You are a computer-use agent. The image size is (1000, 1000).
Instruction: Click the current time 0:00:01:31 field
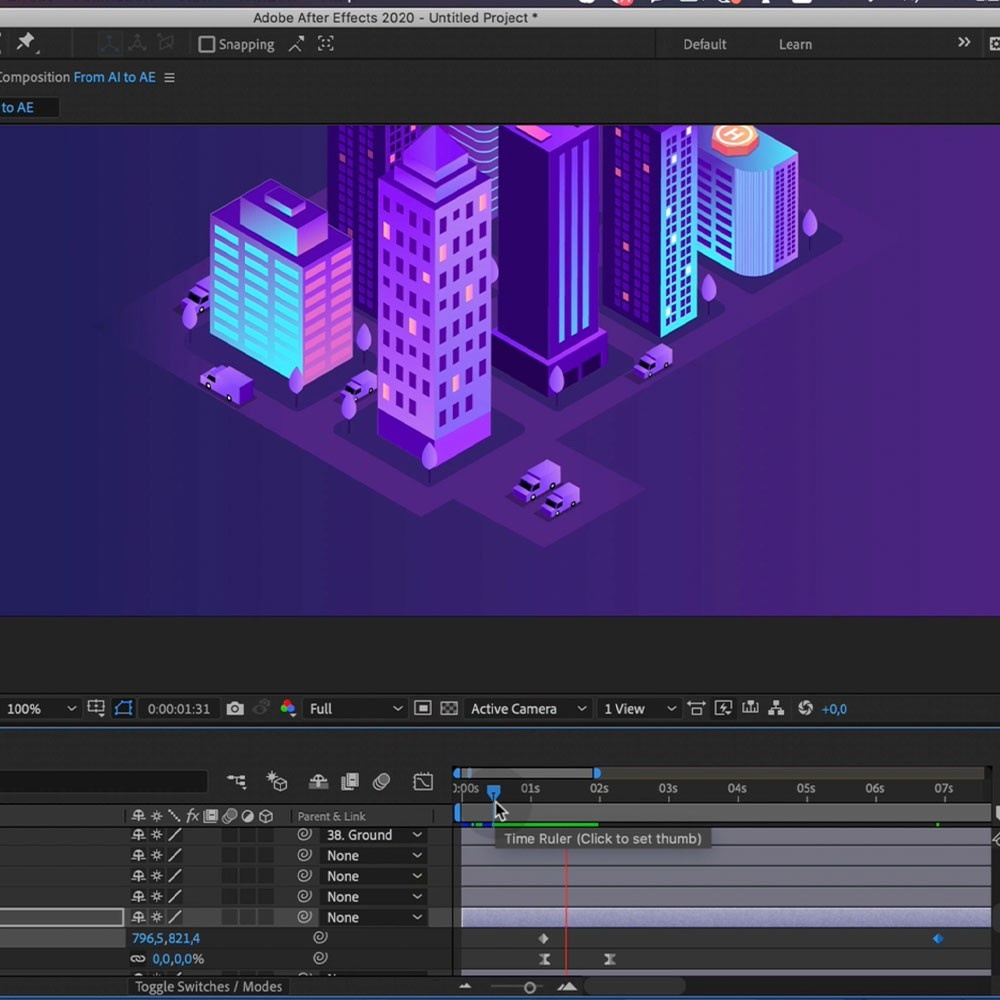pos(178,709)
